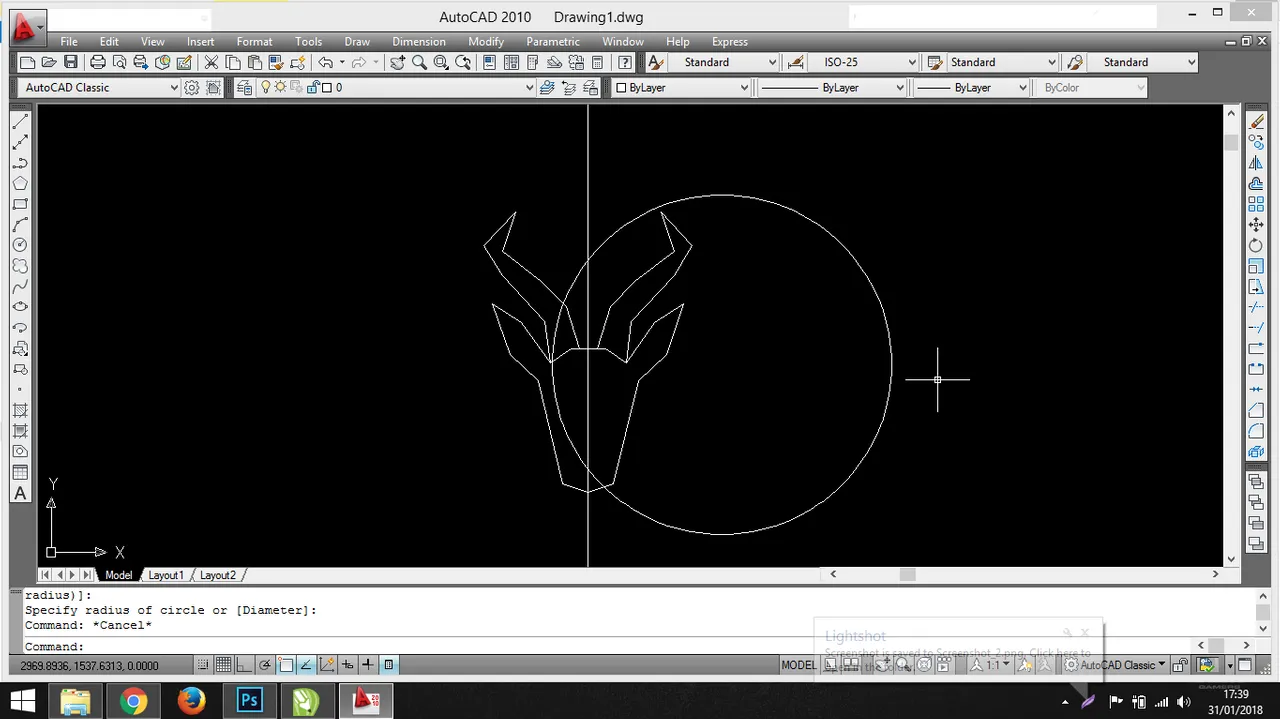Screen dimensions: 1280x719
Task: Open the Parametric menu
Action: click(553, 41)
